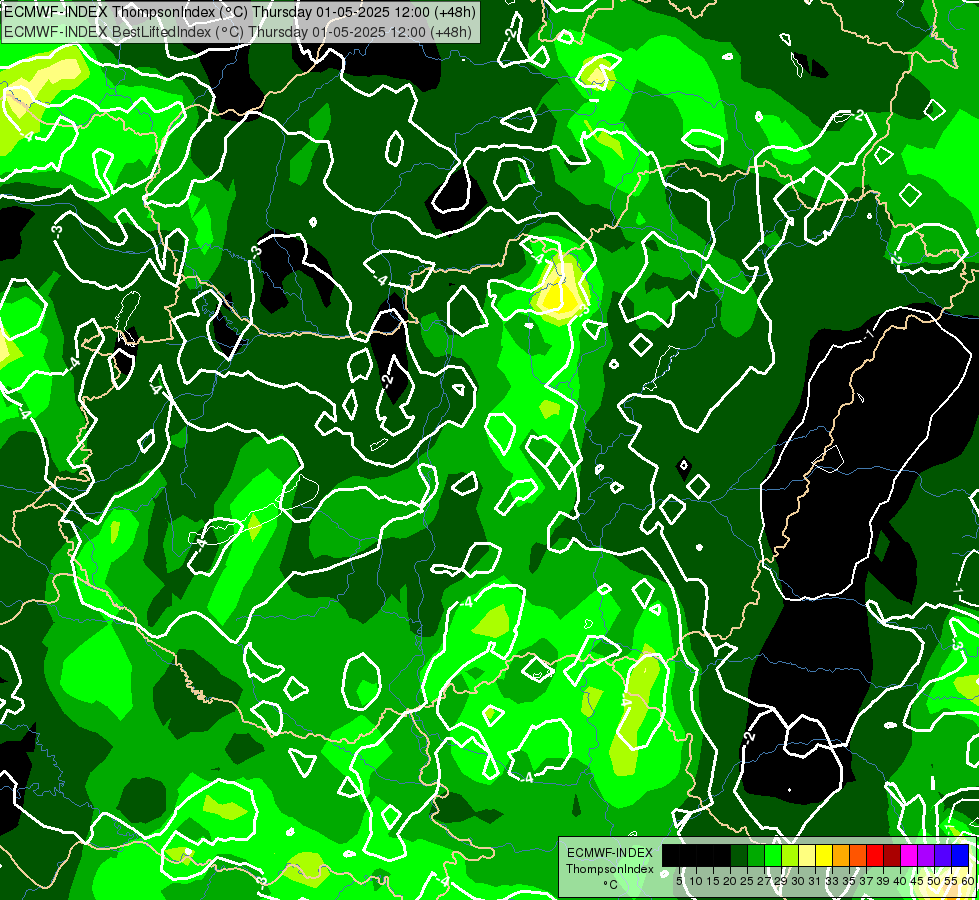Viewport: 979px width, 900px height.
Task: Pick the orange 33–35 legend swatch
Action: (841, 856)
